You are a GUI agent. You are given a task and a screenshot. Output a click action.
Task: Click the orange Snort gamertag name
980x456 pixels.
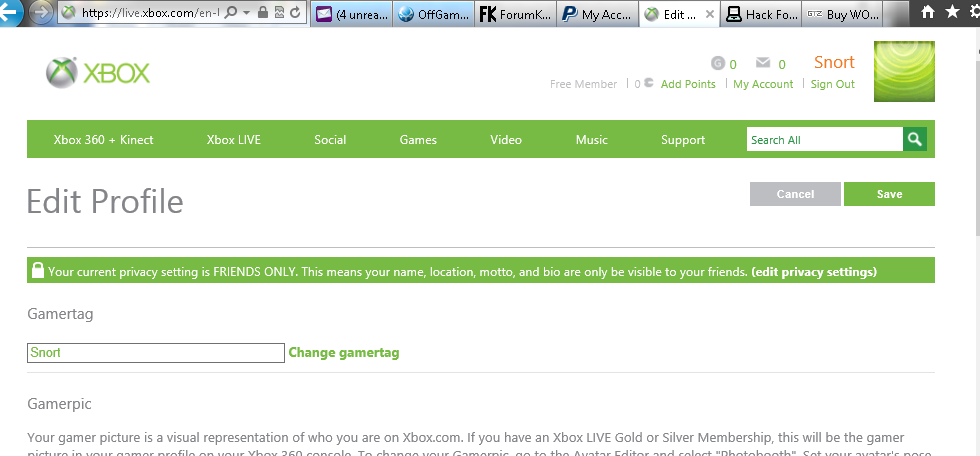pos(834,62)
